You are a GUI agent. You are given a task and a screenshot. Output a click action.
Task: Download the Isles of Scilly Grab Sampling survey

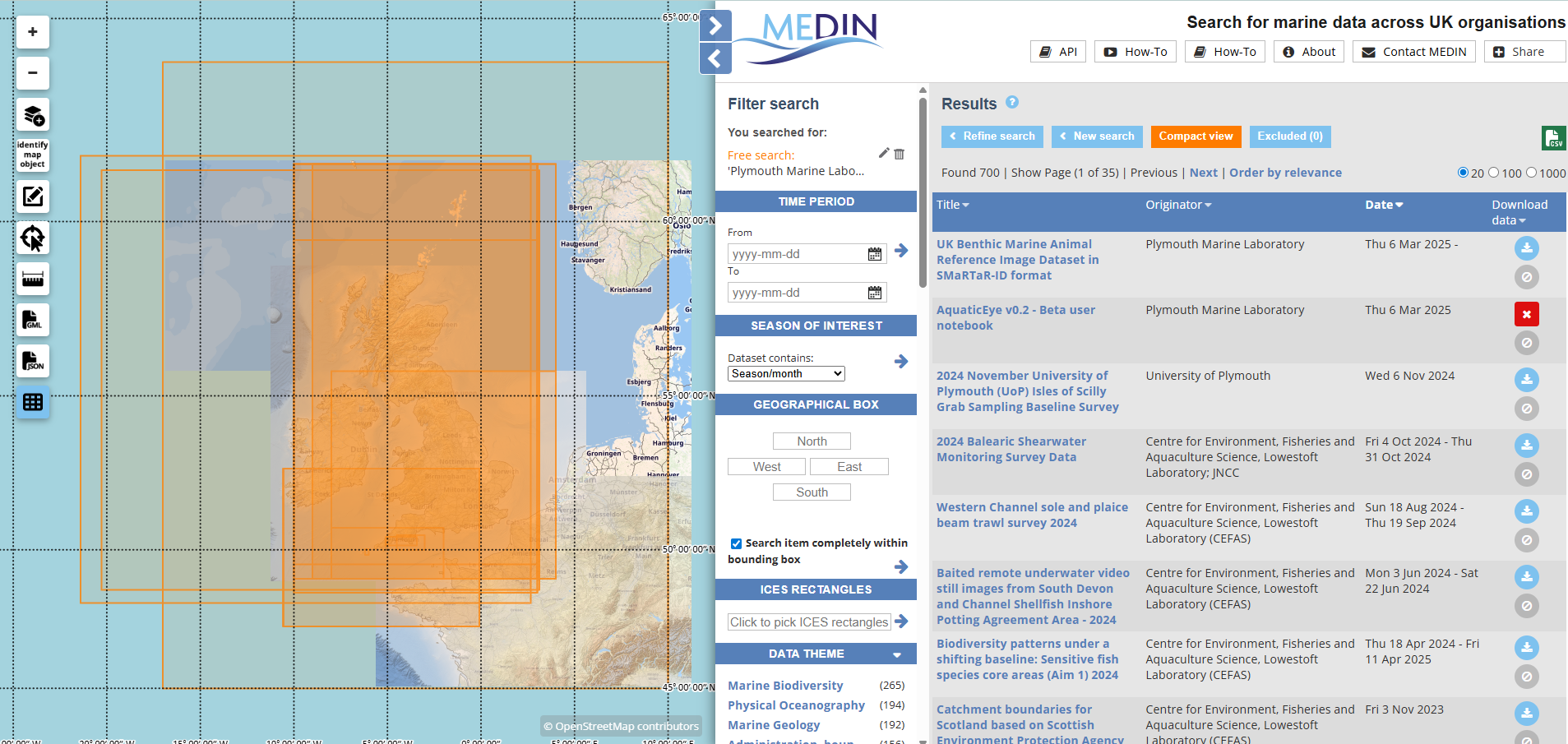click(x=1527, y=380)
